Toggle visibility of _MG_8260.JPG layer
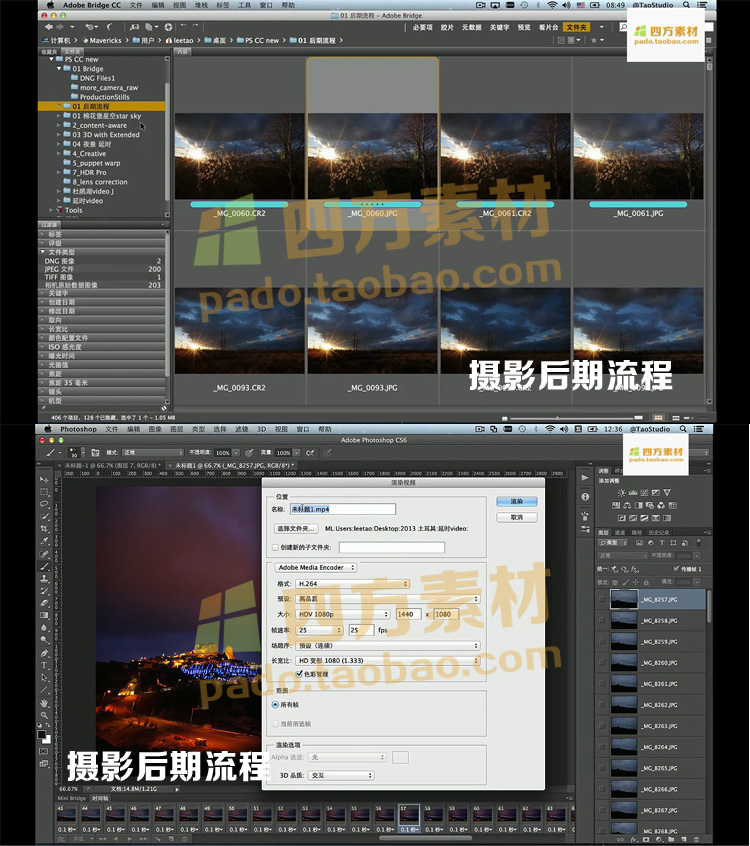The width and height of the screenshot is (750, 846). pos(602,663)
